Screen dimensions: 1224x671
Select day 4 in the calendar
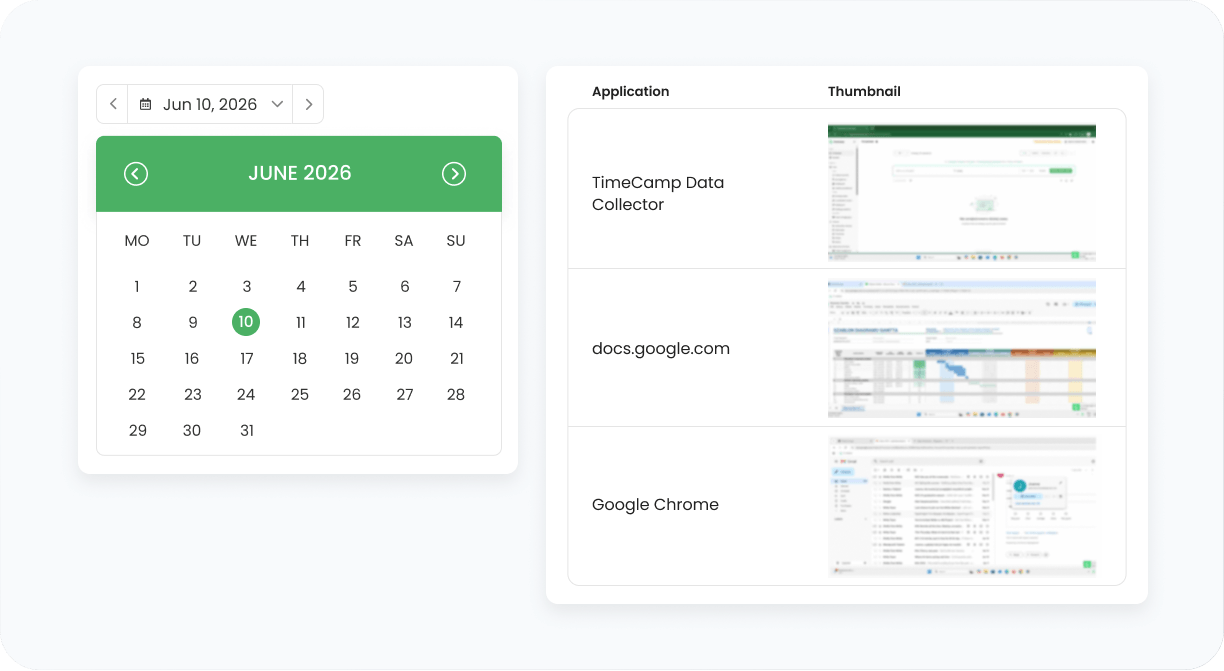(x=301, y=287)
